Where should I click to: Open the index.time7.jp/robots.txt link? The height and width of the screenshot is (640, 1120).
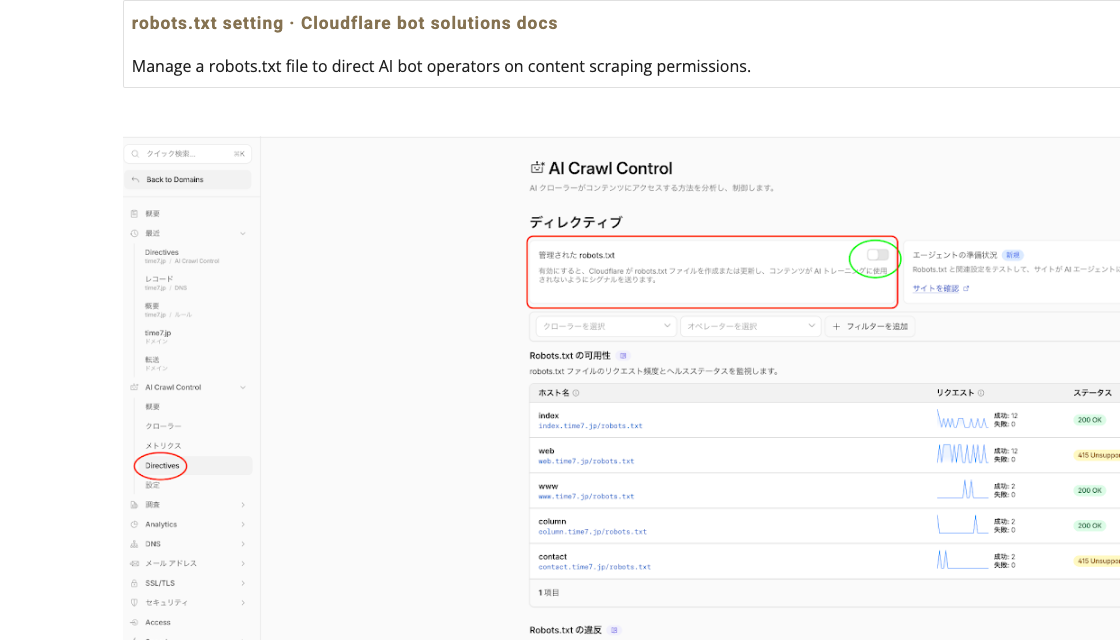590,426
